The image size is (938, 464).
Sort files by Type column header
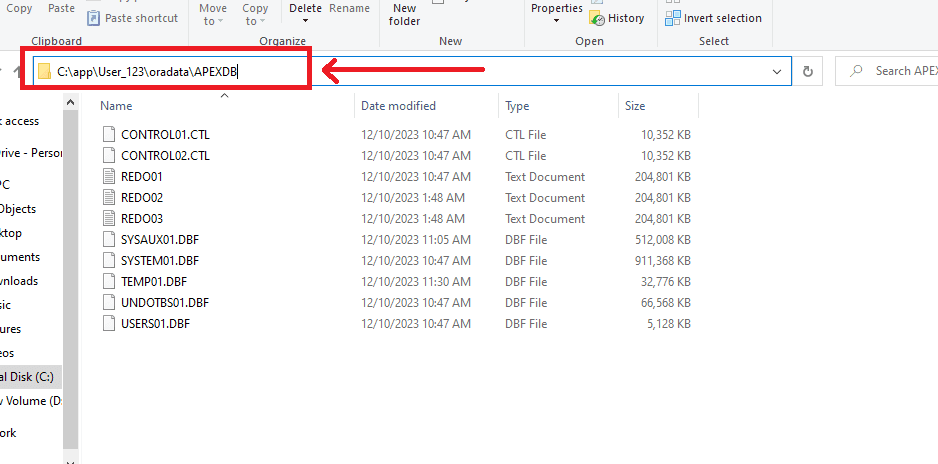[517, 106]
